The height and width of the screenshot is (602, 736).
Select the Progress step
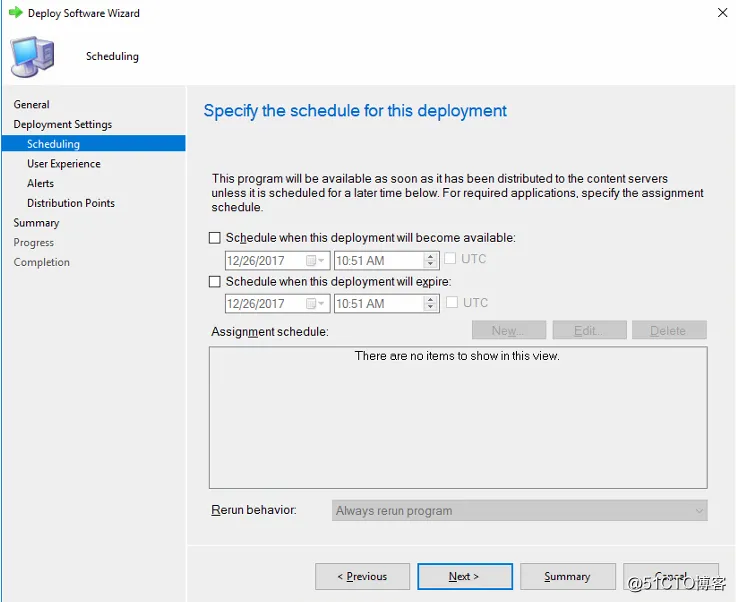[x=33, y=243]
